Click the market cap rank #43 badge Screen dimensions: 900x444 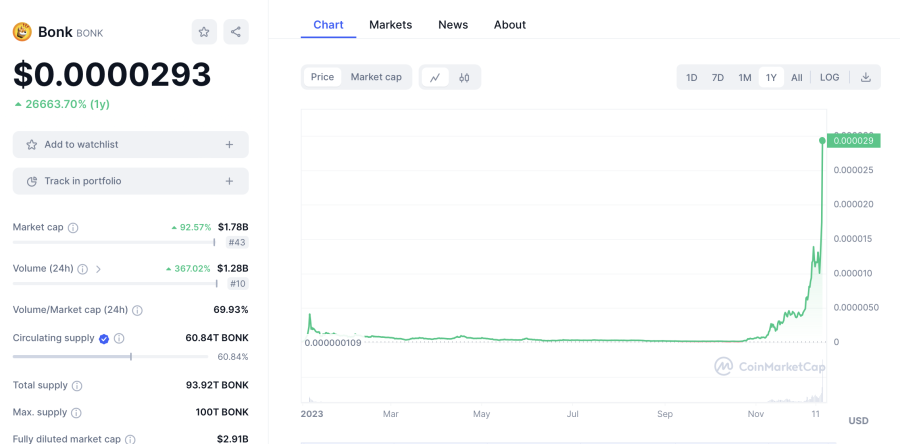pyautogui.click(x=237, y=243)
